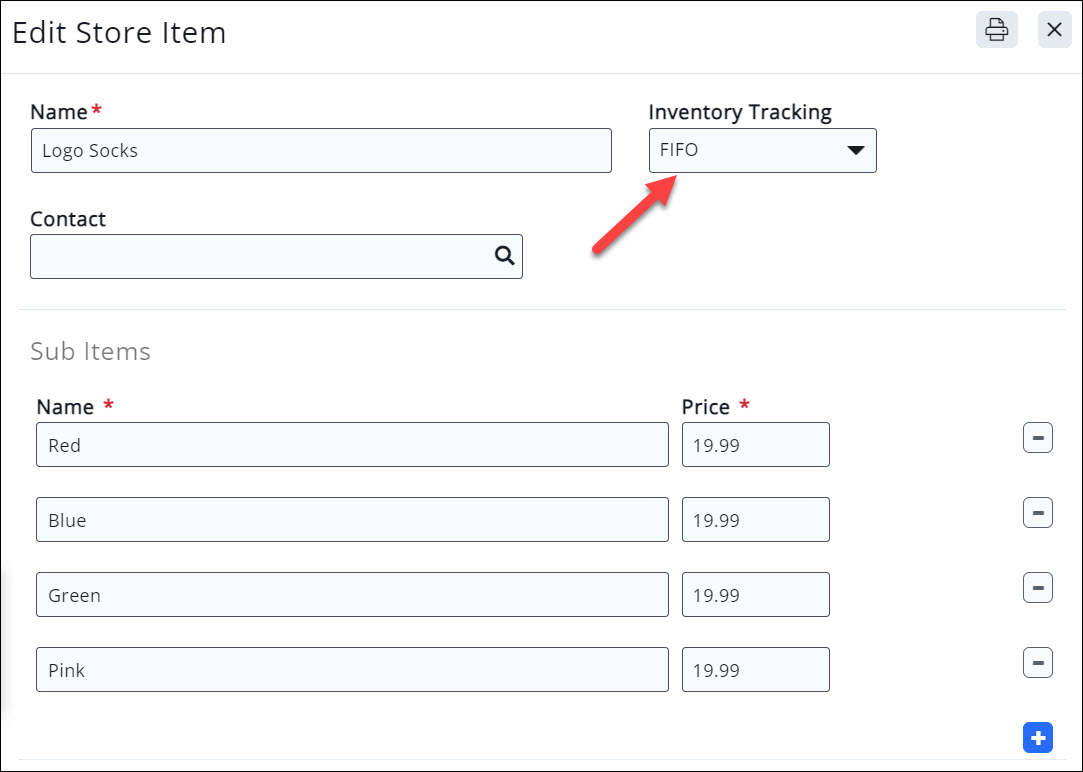Open the Inventory Tracking FIFO dropdown
1083x772 pixels.
[762, 151]
